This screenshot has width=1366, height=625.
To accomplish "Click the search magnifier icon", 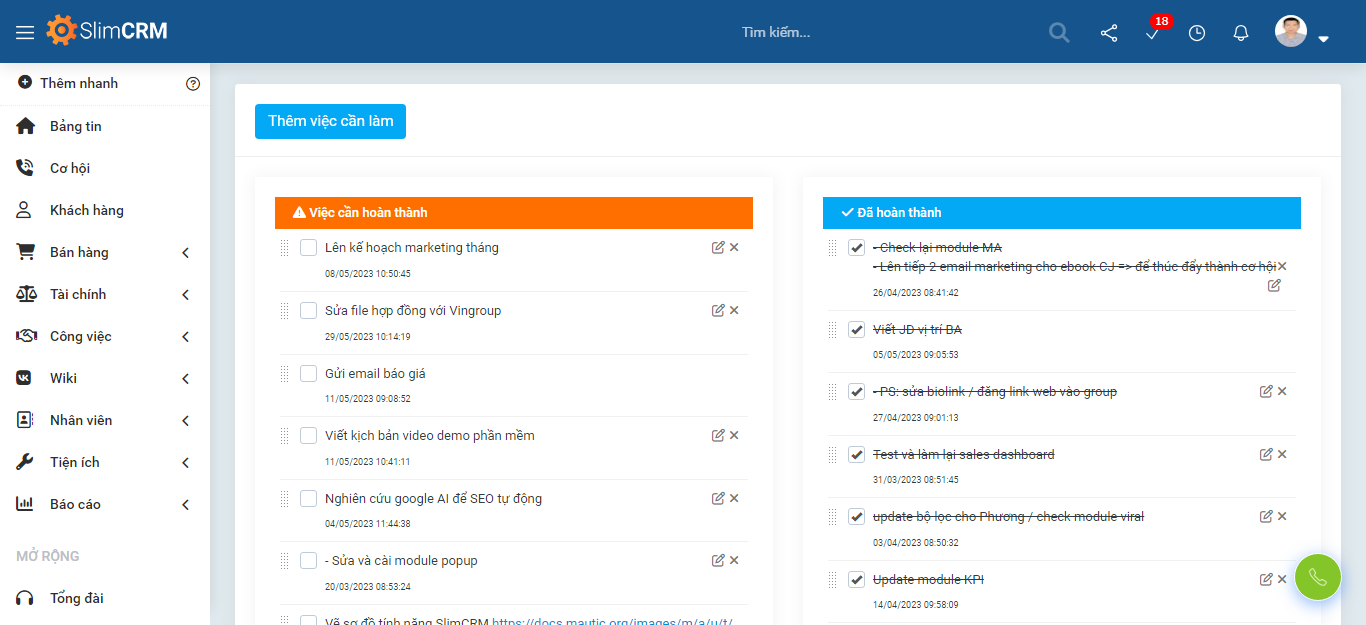I will pyautogui.click(x=1058, y=32).
